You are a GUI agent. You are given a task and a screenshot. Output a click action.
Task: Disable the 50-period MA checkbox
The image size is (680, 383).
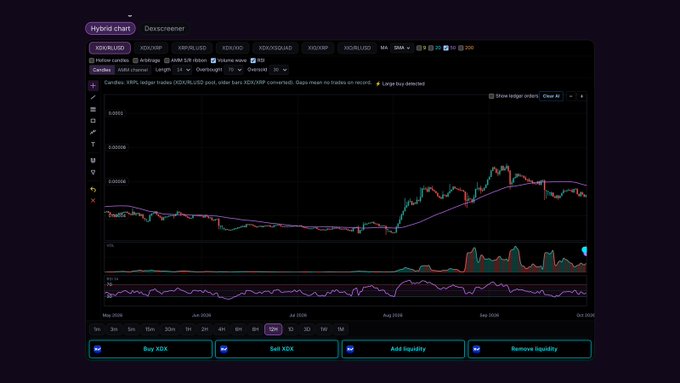446,48
